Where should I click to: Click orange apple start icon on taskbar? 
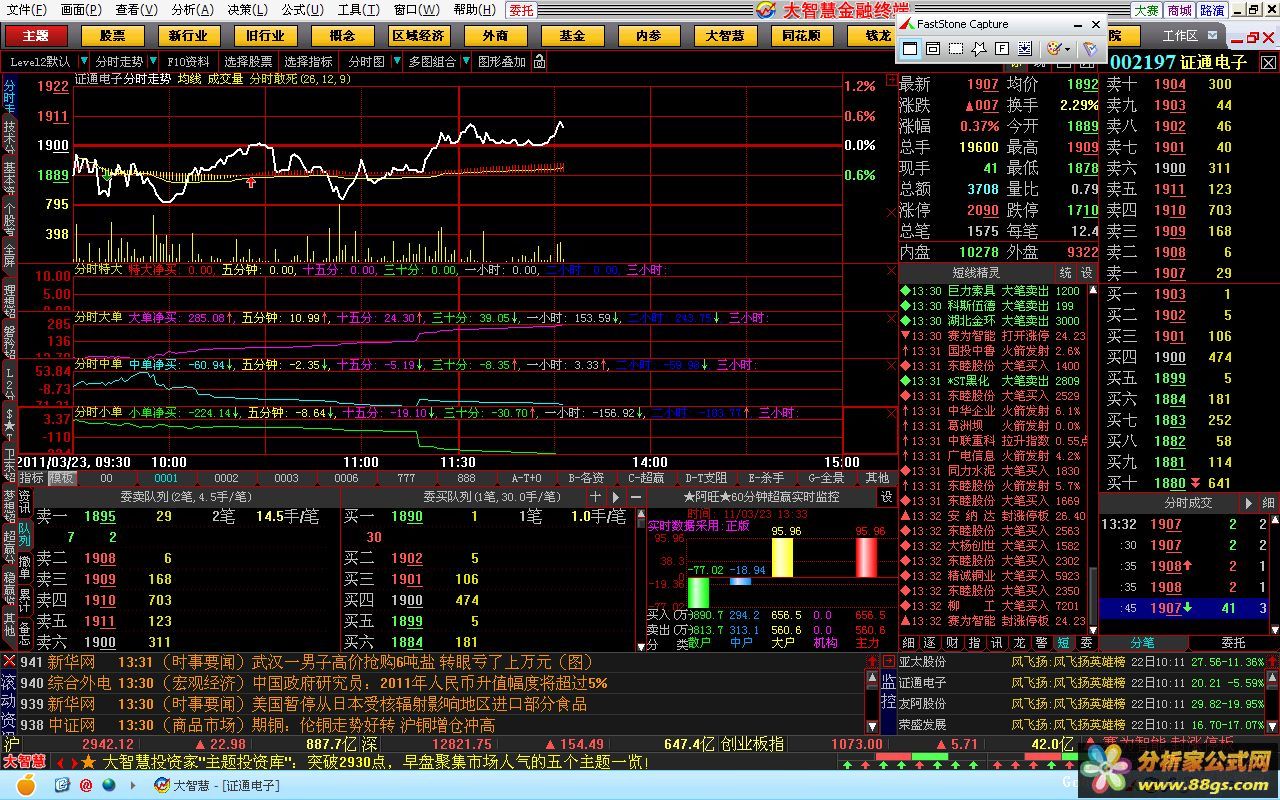(25, 785)
